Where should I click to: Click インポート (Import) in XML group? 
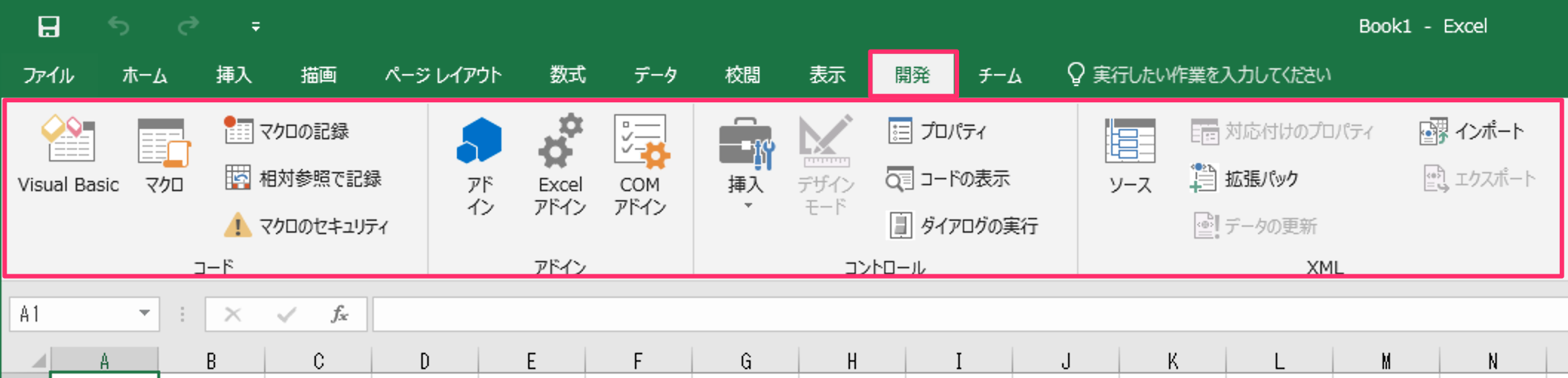(1472, 131)
